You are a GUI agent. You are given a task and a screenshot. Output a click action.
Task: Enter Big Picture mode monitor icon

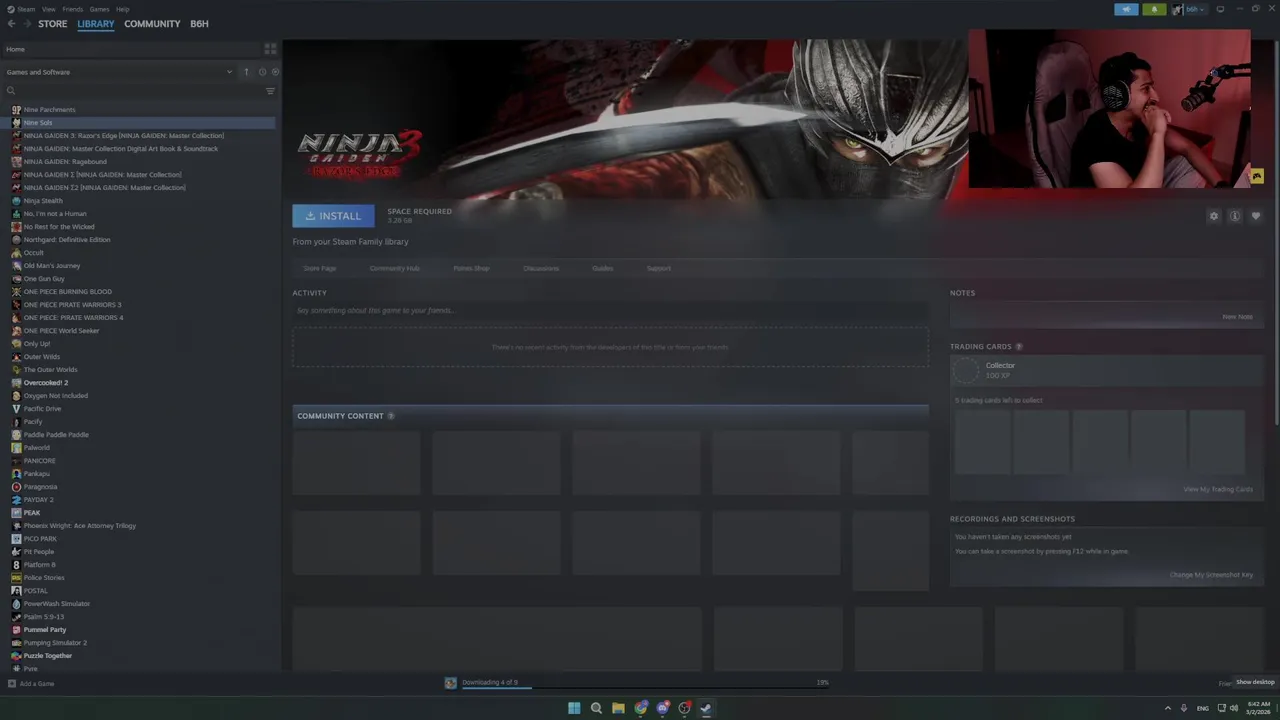click(1220, 9)
